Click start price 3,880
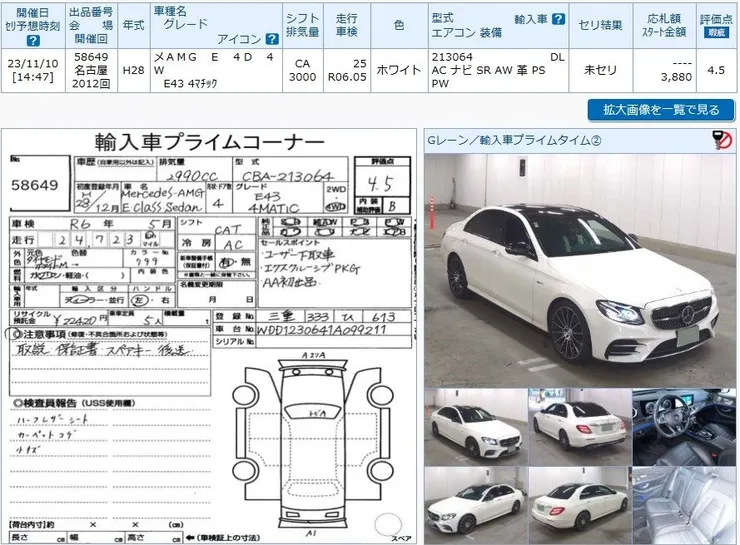740x545 pixels. pos(676,77)
